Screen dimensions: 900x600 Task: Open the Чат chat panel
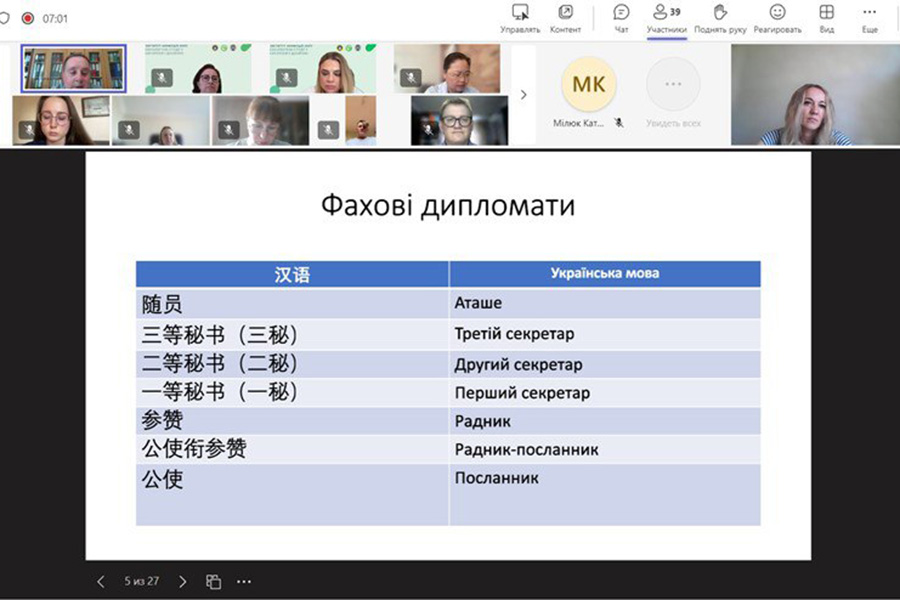pyautogui.click(x=621, y=18)
